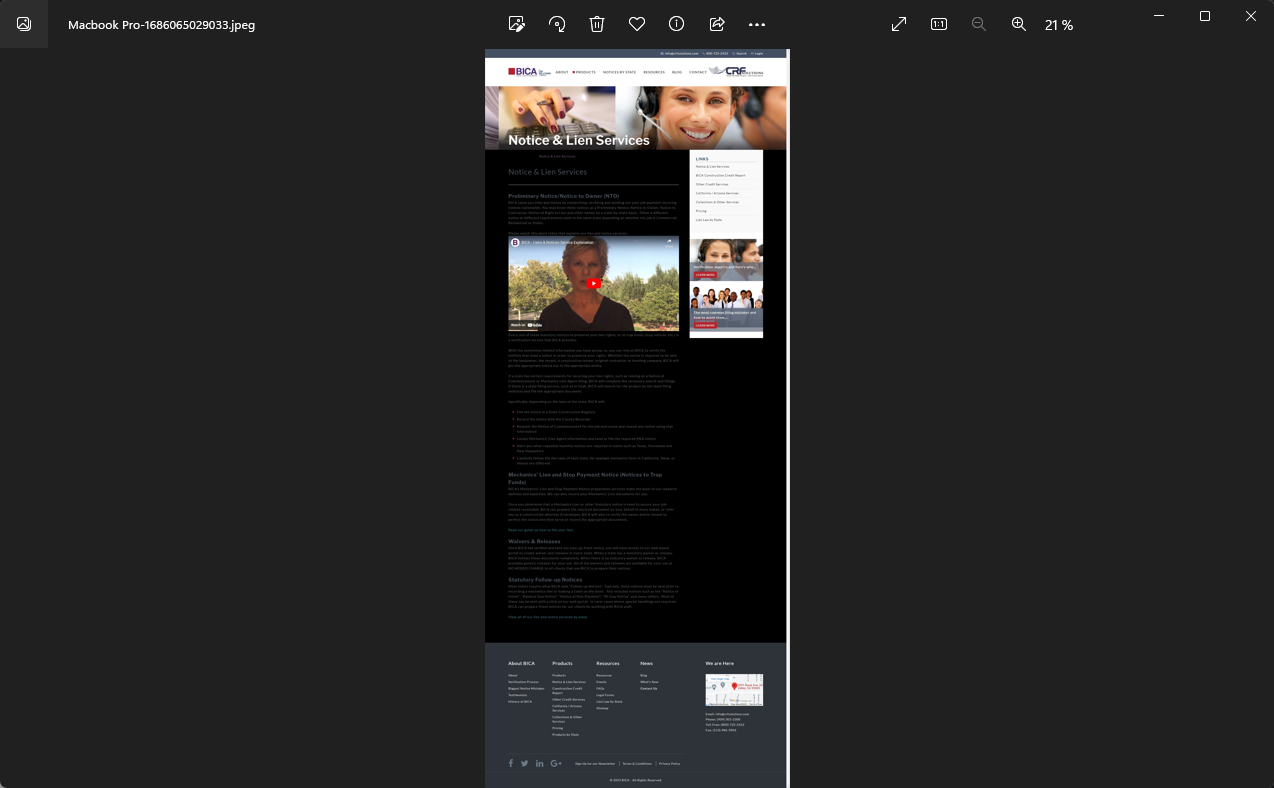Share the image

tap(717, 24)
